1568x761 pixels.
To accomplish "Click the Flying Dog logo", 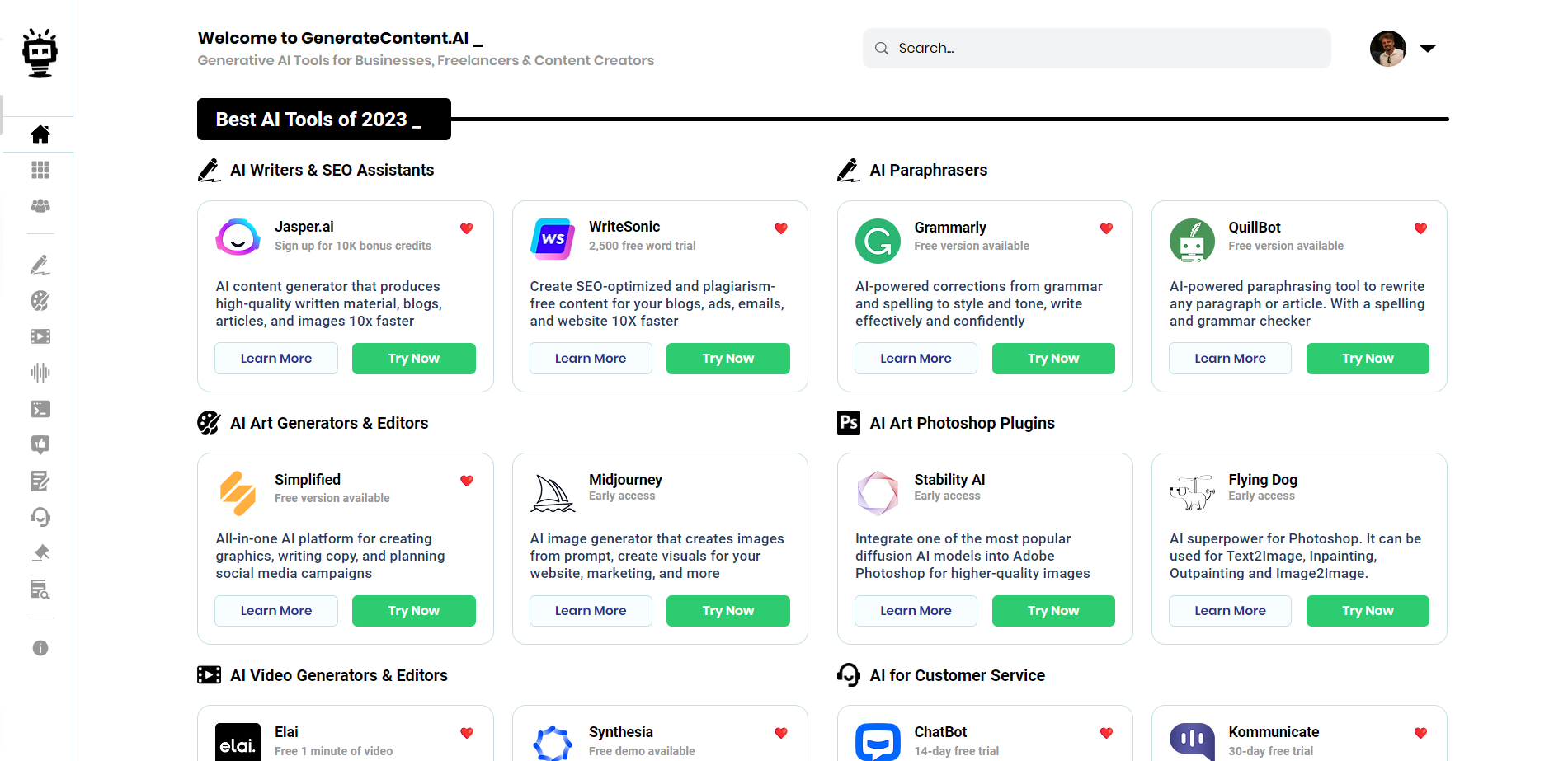I will [1192, 493].
